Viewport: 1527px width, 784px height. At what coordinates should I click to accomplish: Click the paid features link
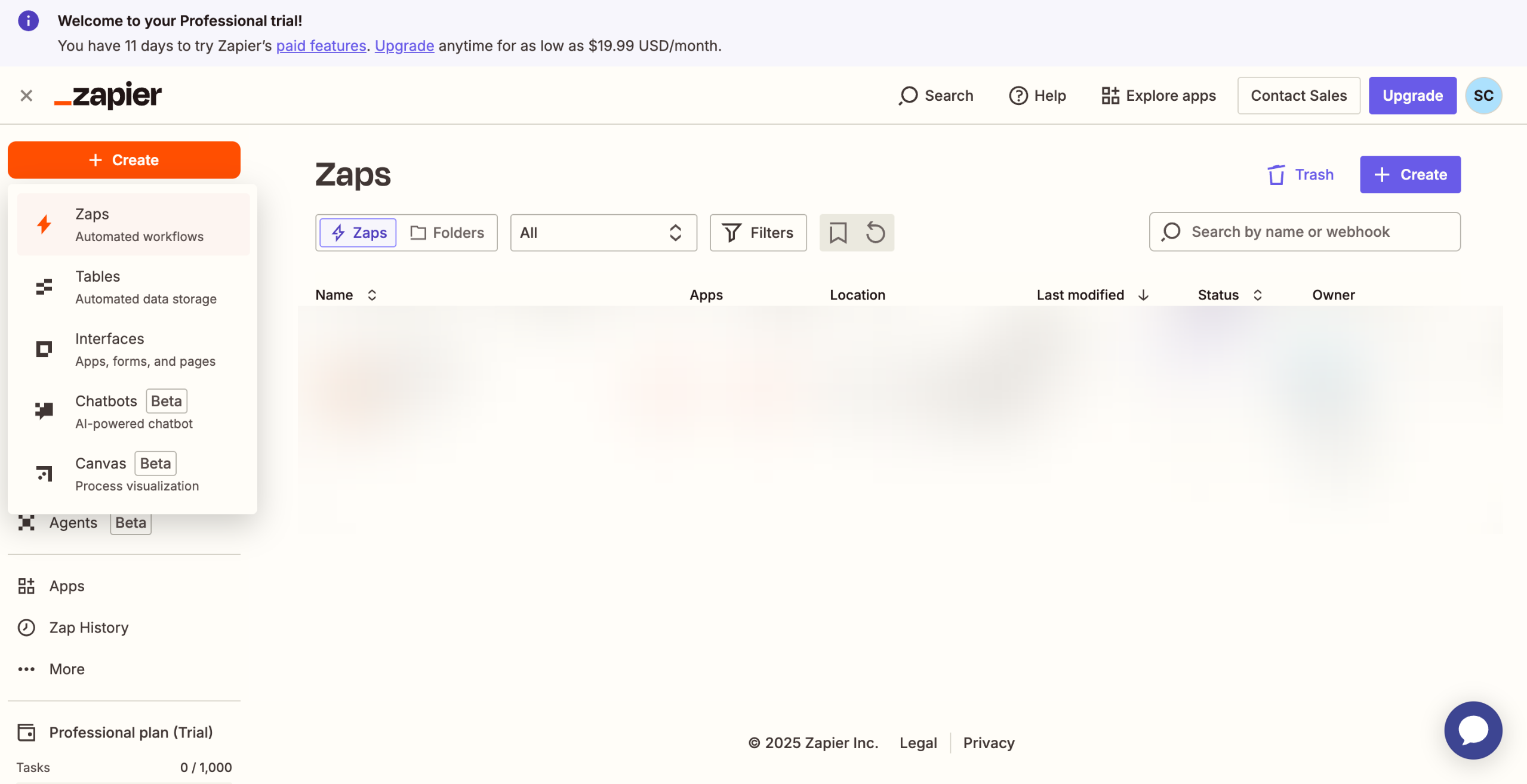click(321, 46)
